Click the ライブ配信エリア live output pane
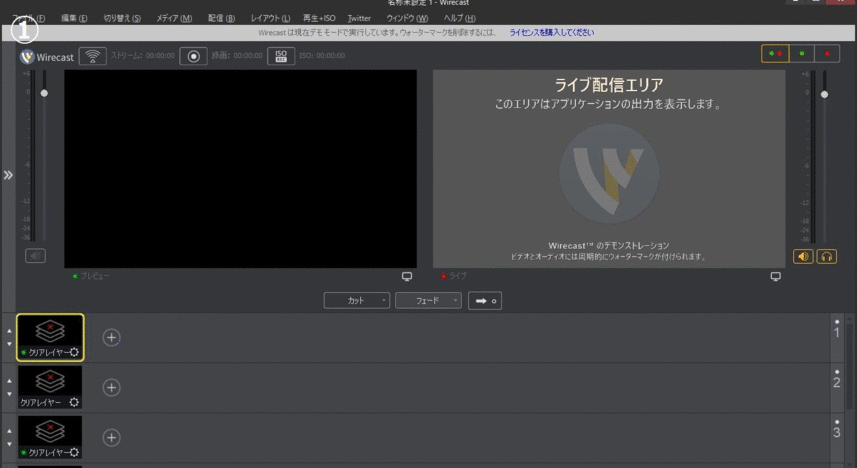857x468 pixels. tap(609, 168)
